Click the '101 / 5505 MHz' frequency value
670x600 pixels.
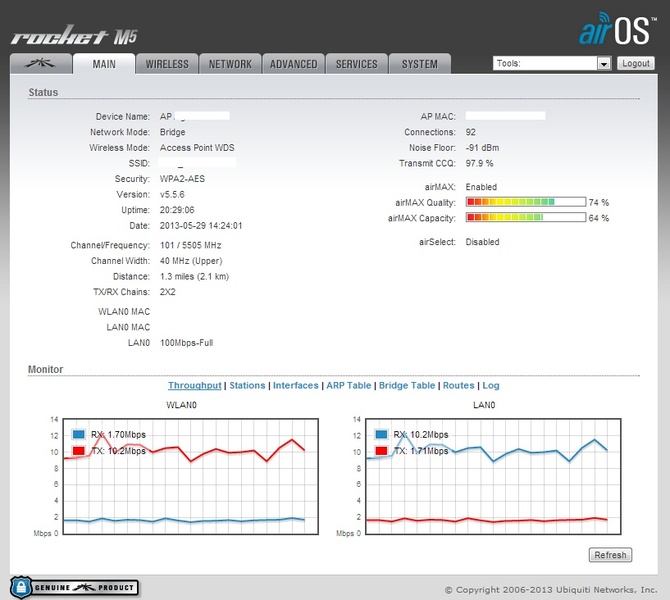[191, 245]
